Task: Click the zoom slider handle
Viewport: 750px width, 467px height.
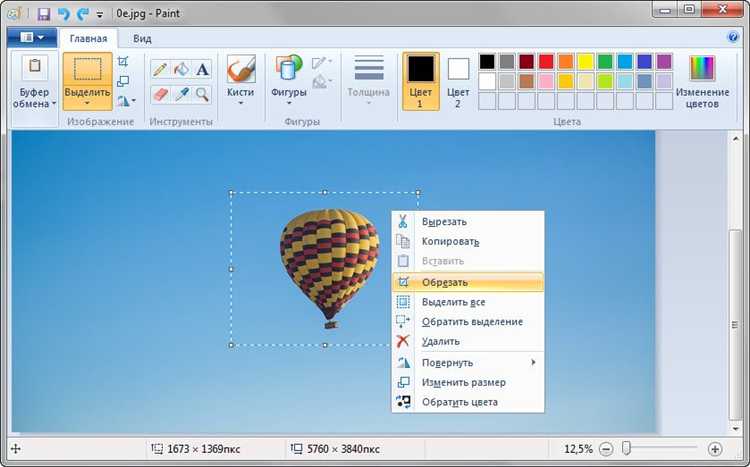Action: (626, 448)
